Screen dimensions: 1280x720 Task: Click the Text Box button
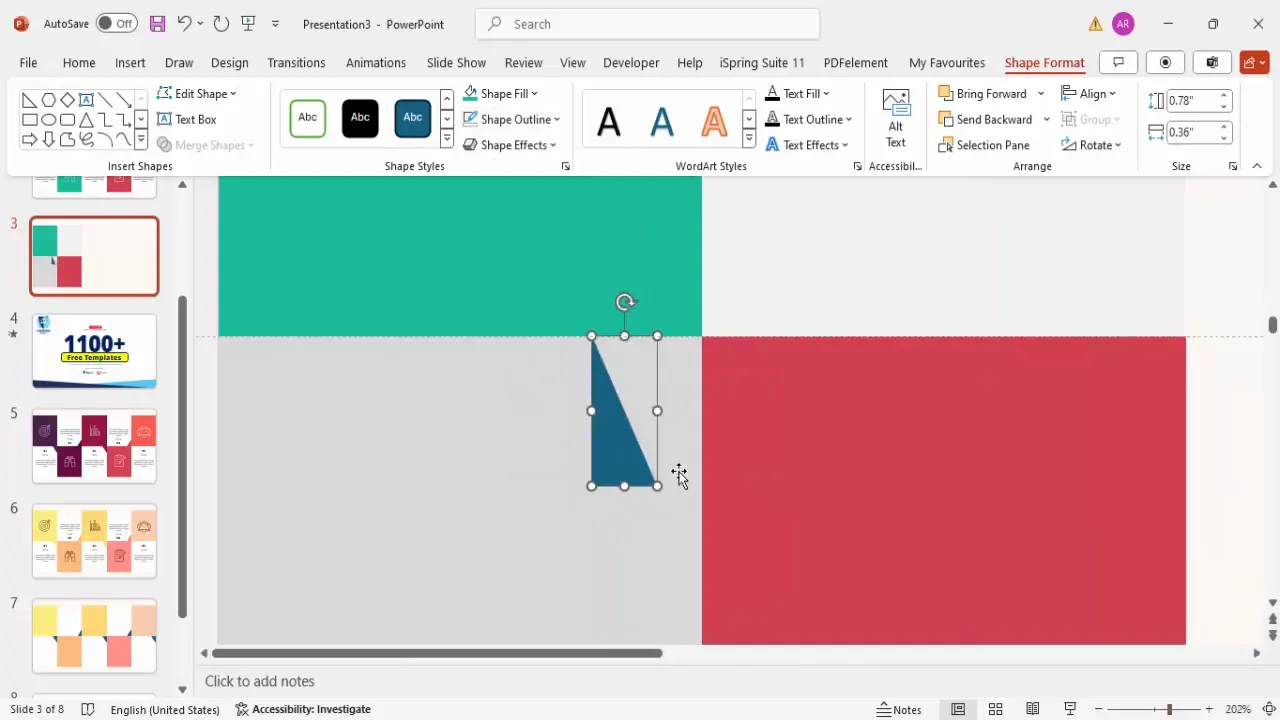pos(187,119)
